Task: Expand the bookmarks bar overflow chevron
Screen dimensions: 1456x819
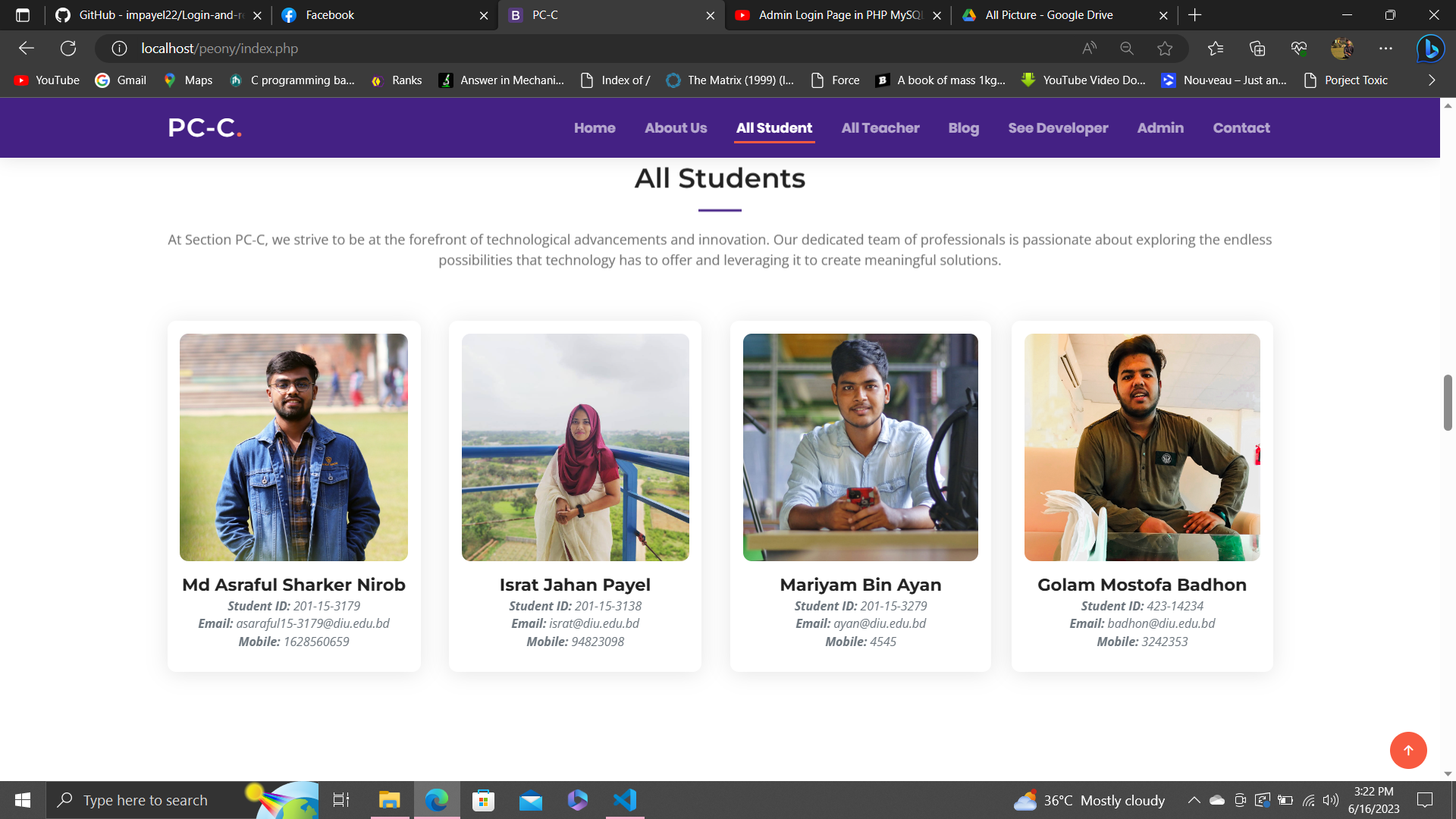Action: pyautogui.click(x=1432, y=80)
